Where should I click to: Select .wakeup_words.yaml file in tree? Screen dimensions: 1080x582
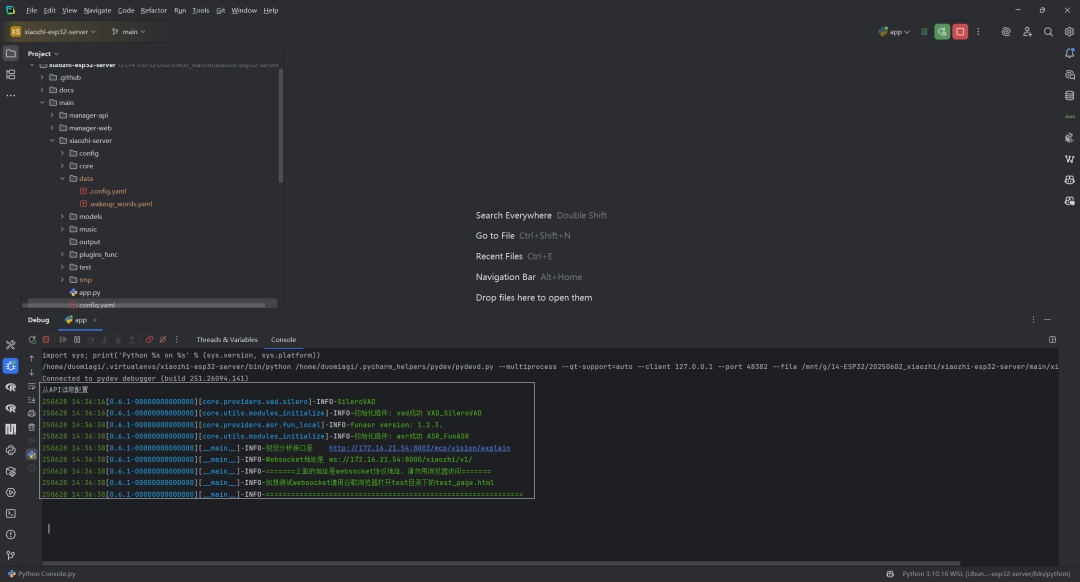point(120,204)
